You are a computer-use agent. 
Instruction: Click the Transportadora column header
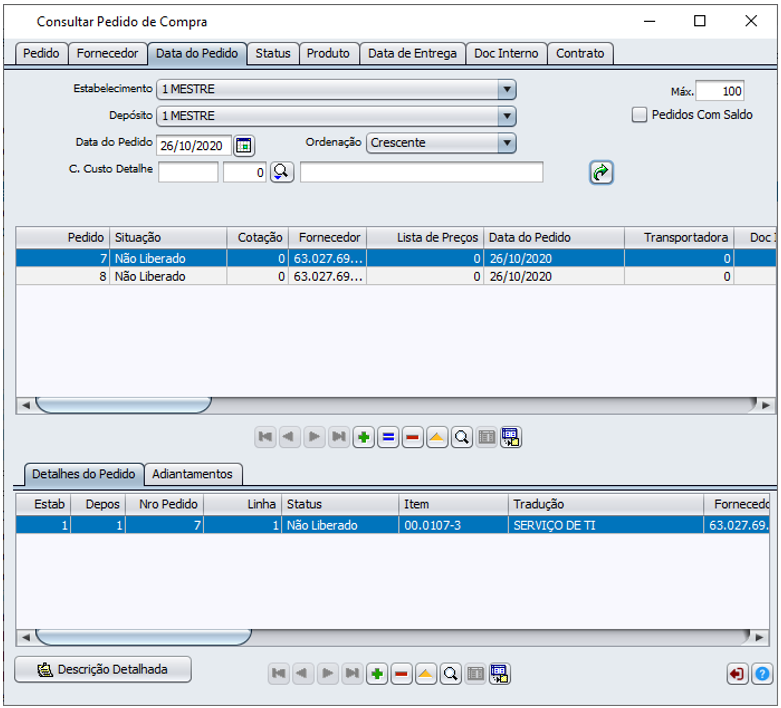click(x=679, y=238)
